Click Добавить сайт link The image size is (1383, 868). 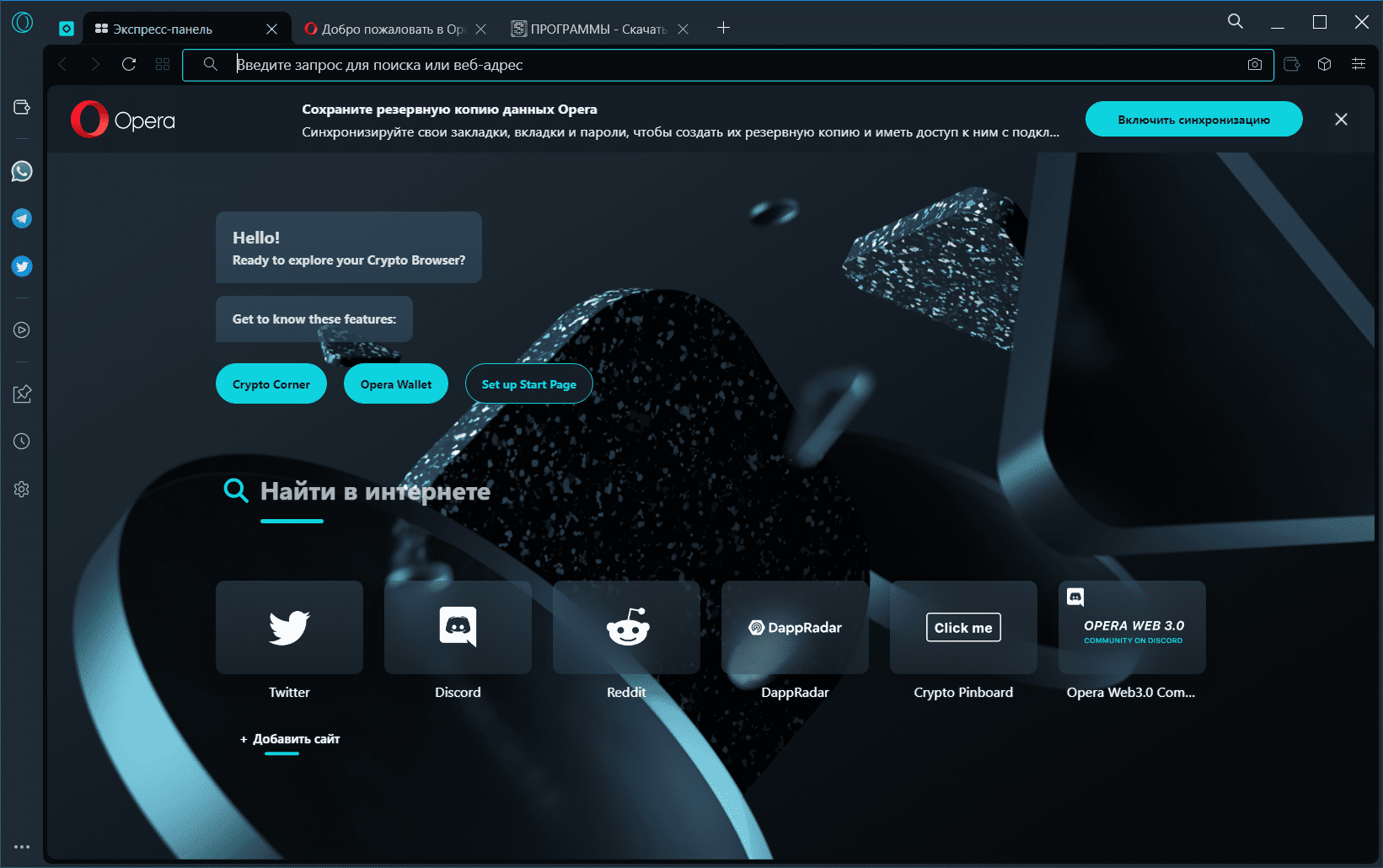(x=290, y=739)
